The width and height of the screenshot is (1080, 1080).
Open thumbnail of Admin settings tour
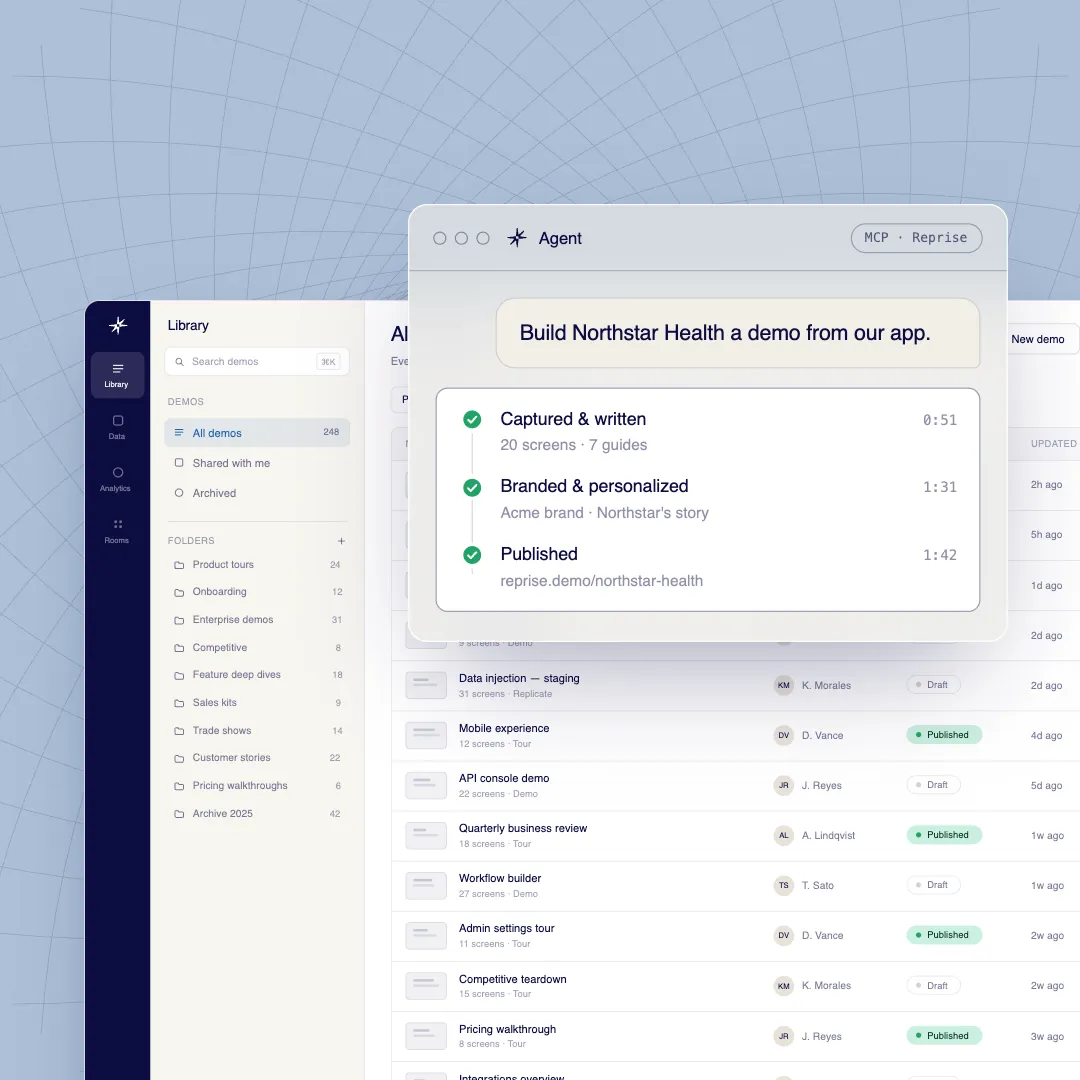426,935
